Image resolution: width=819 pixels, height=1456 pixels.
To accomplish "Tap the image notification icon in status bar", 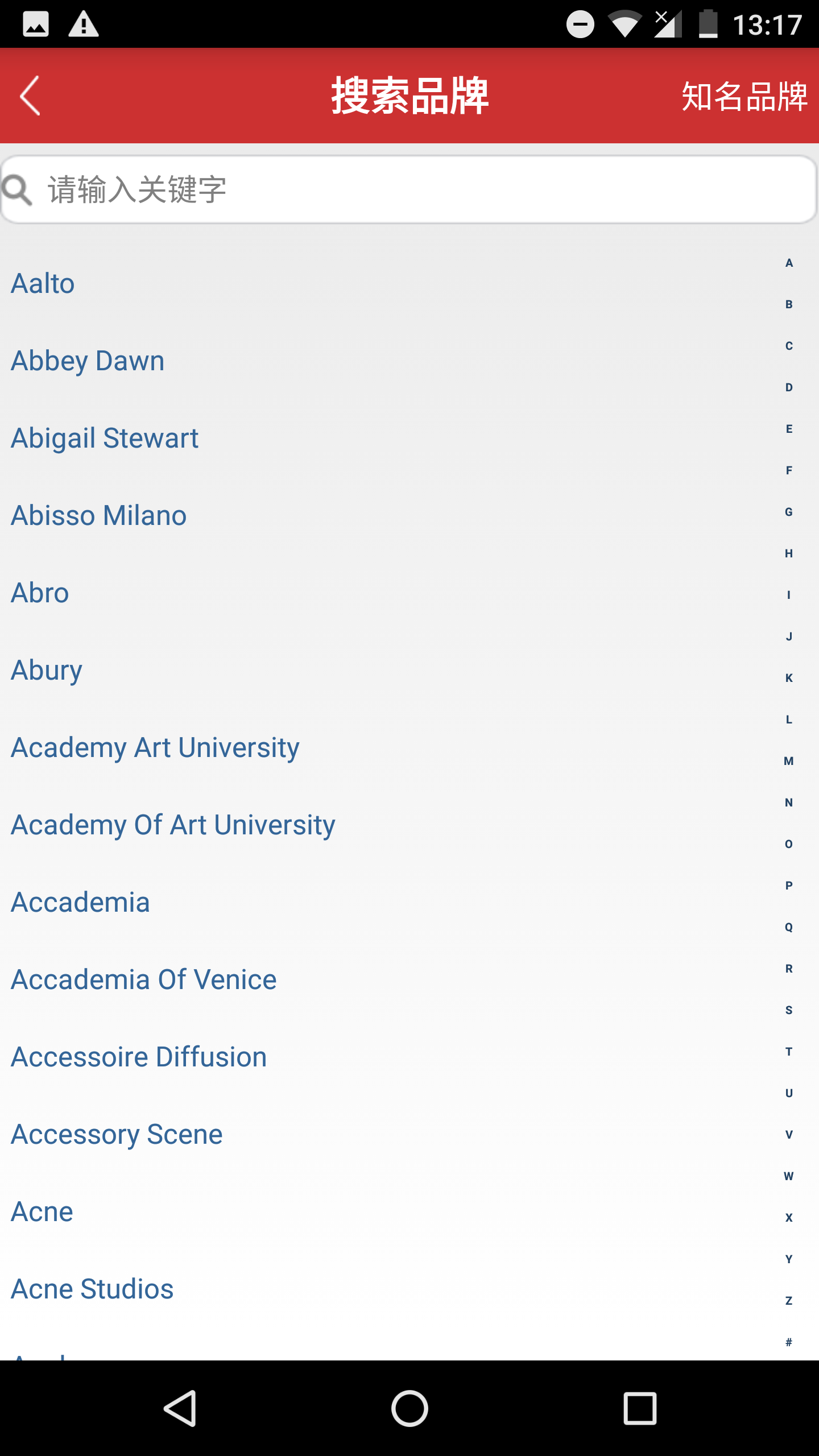I will point(35,24).
